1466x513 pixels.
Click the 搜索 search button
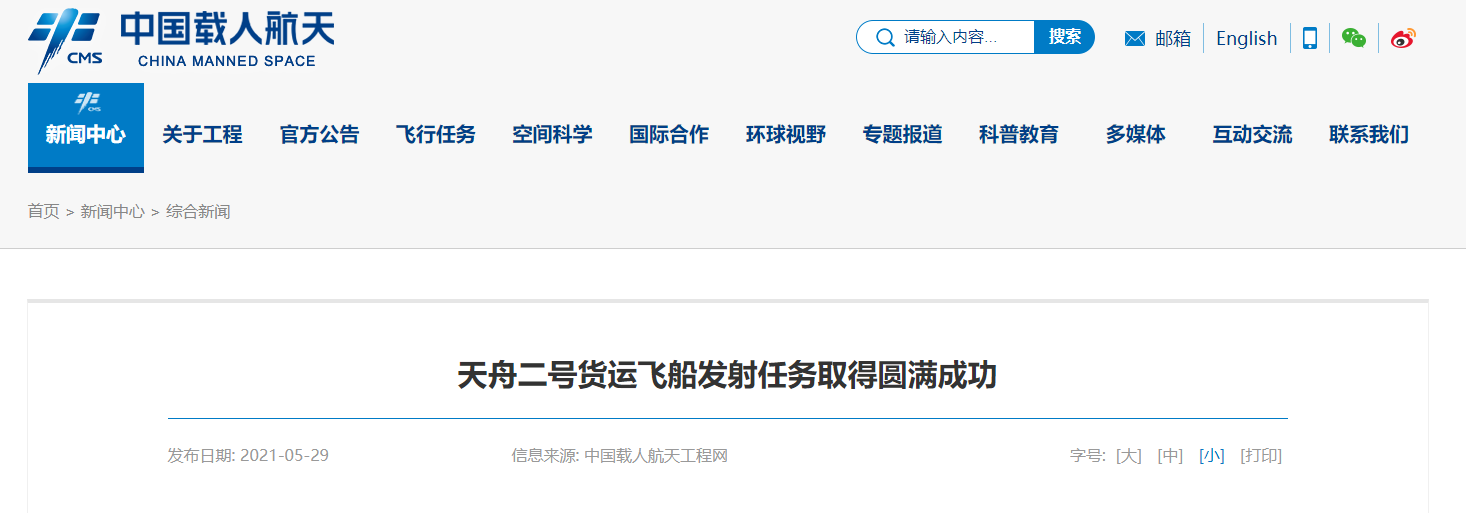[1064, 37]
